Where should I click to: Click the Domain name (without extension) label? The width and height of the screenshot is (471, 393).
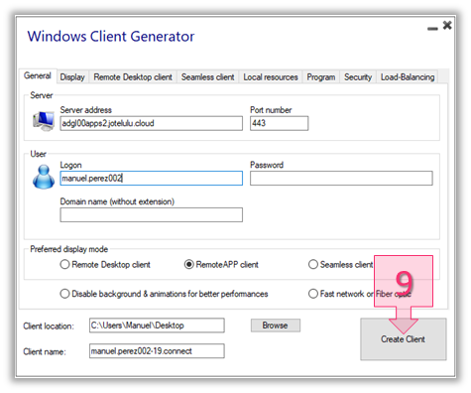117,202
